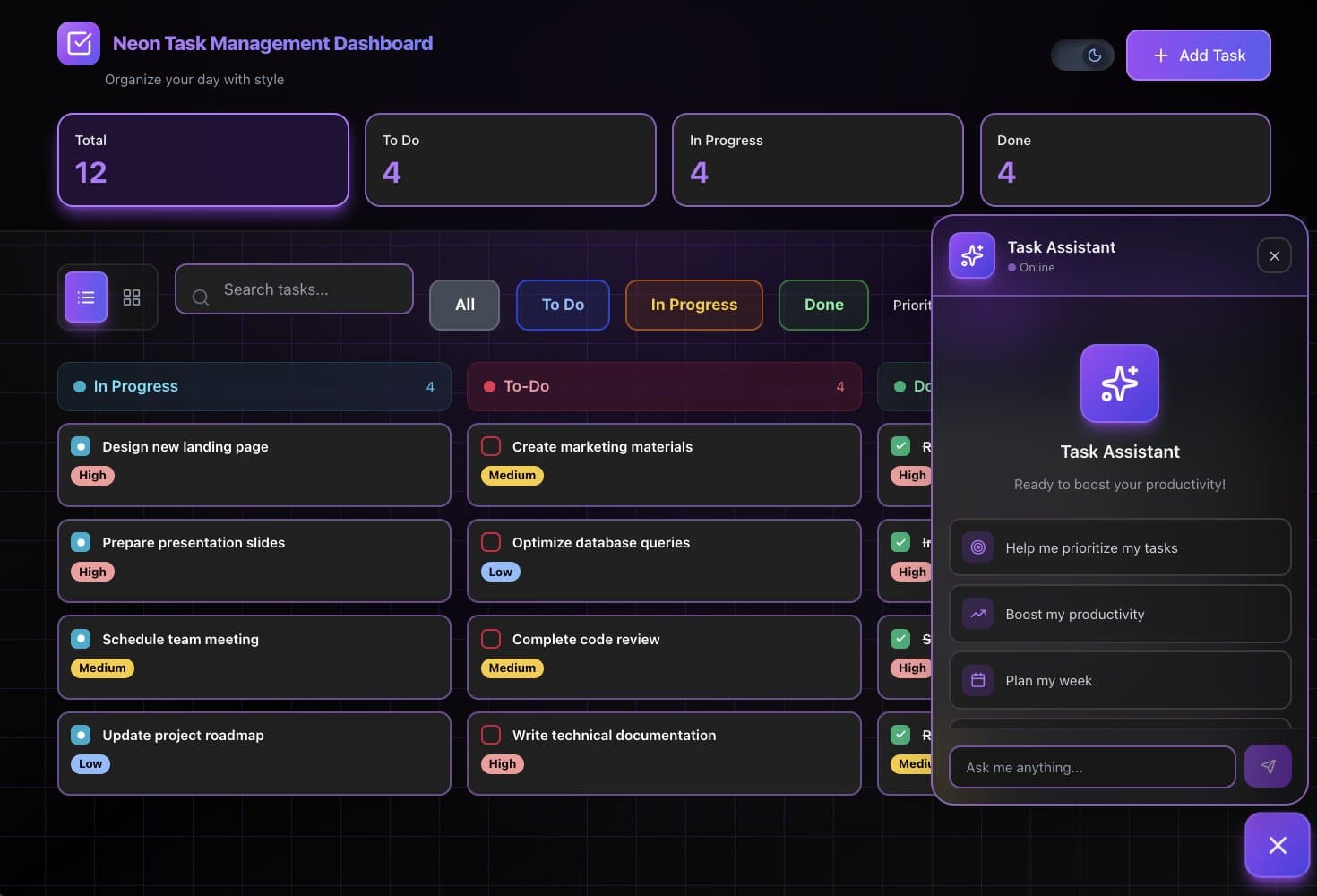
Task: Click the Medium tag on Schedule team meeting
Action: [x=102, y=668]
